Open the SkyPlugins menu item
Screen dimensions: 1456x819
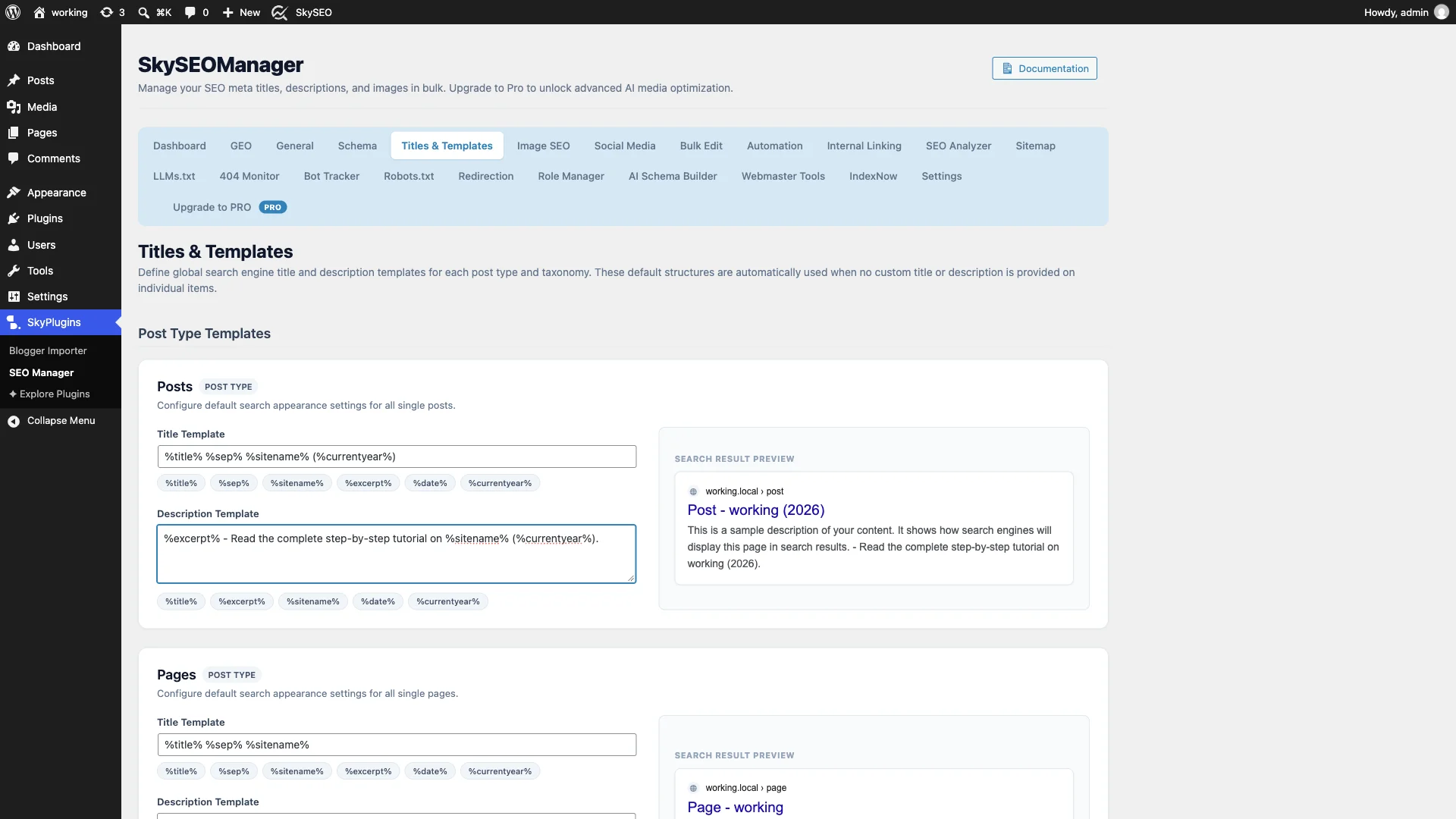(x=61, y=322)
